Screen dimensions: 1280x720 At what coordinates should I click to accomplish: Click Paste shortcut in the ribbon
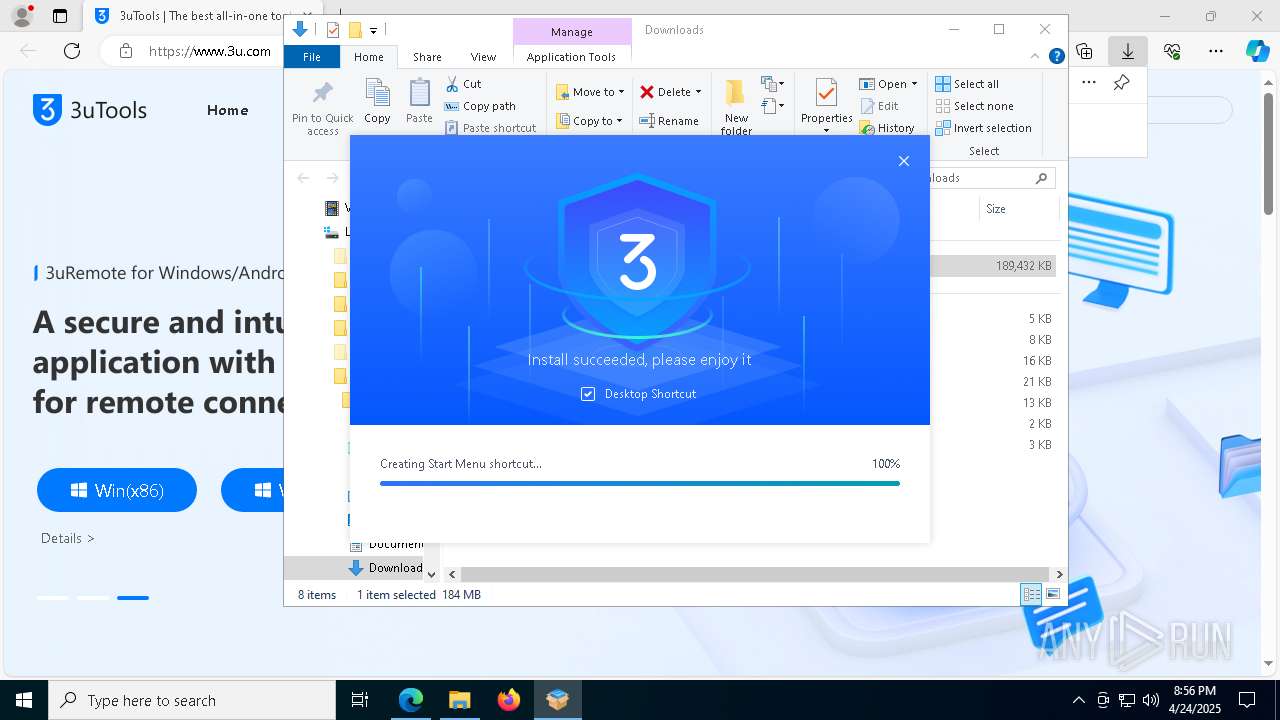pos(490,128)
